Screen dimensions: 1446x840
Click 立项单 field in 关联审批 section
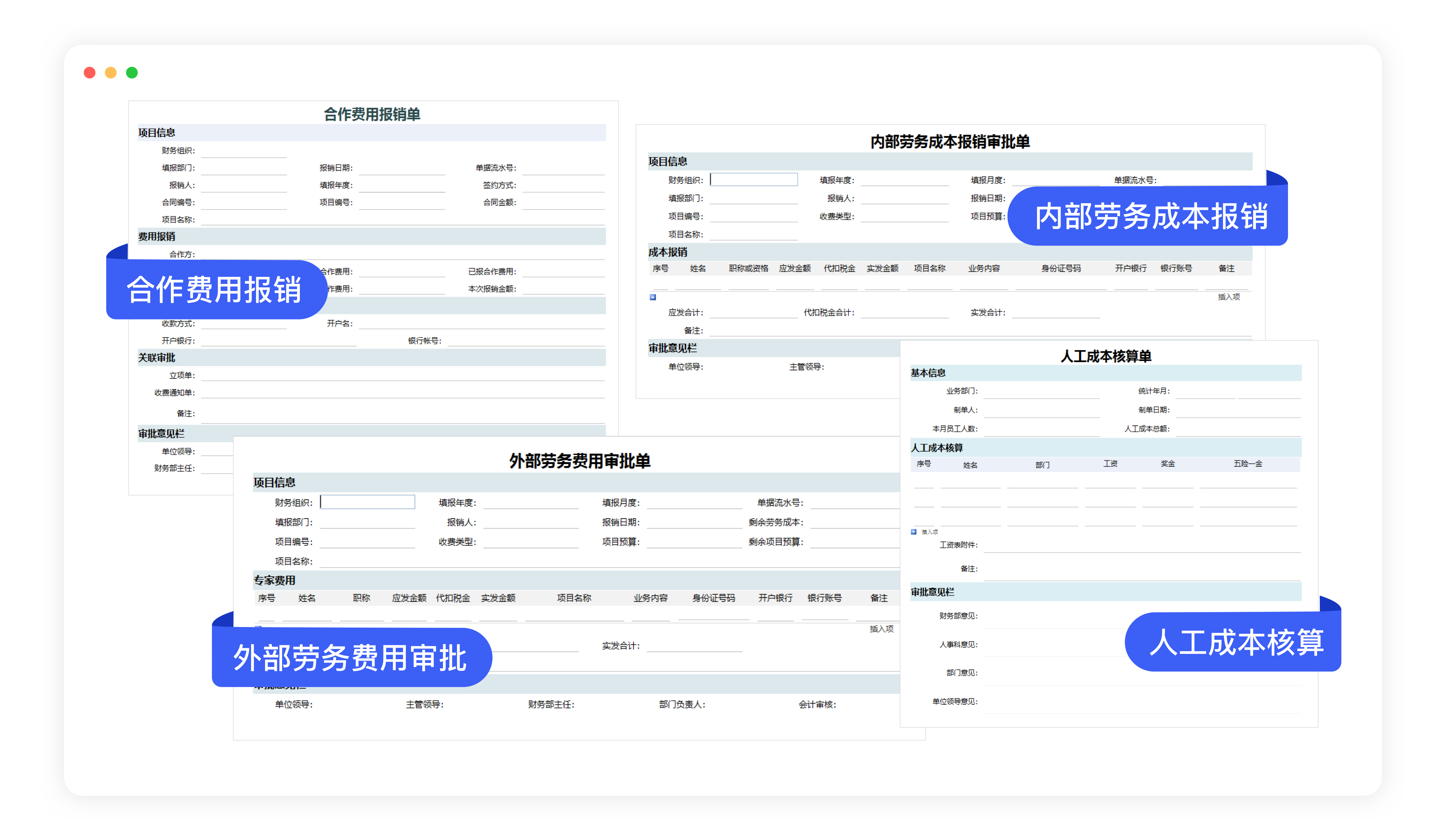click(x=403, y=375)
